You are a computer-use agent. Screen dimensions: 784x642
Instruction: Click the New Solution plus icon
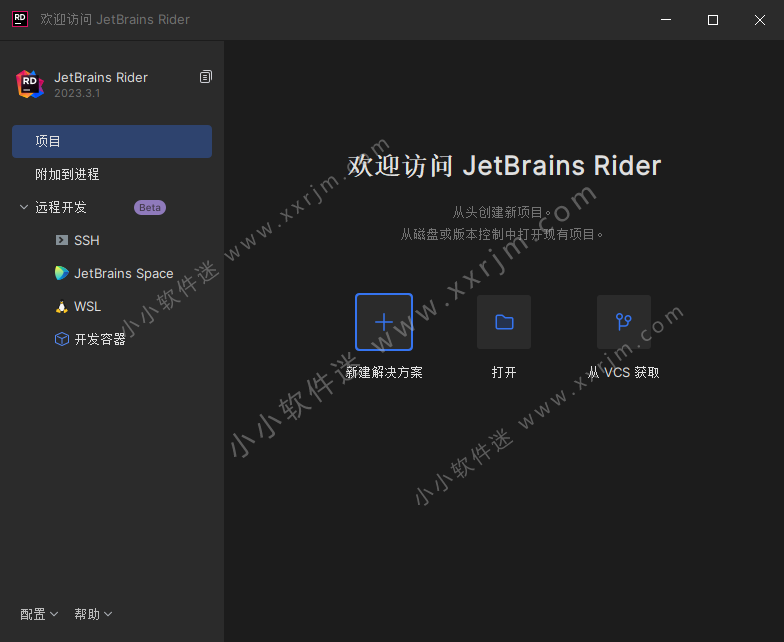(384, 322)
